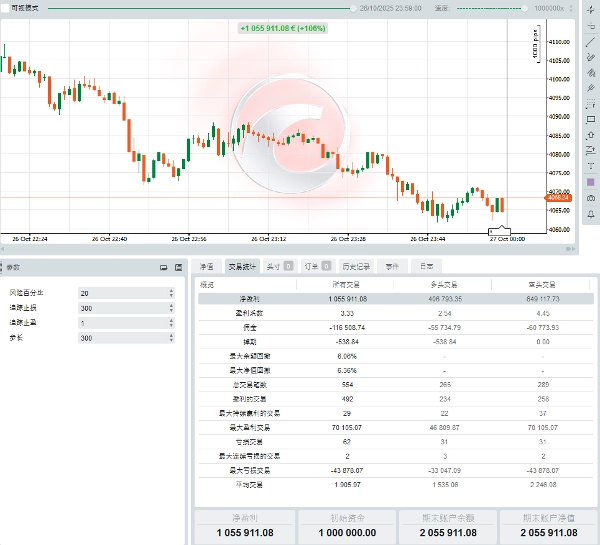Click the 平均交易 value 1 905.97
Image resolution: width=600 pixels, height=545 pixels.
[347, 485]
